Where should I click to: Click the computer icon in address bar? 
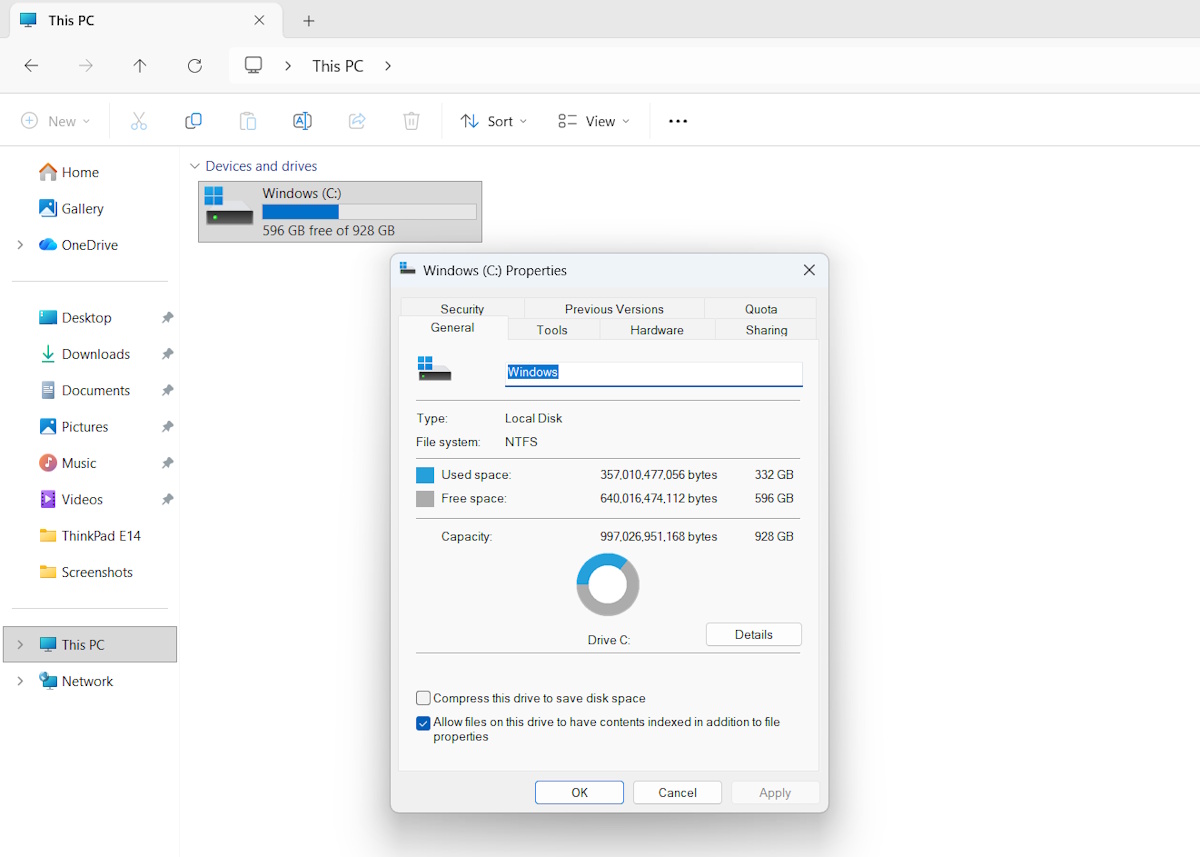(254, 66)
